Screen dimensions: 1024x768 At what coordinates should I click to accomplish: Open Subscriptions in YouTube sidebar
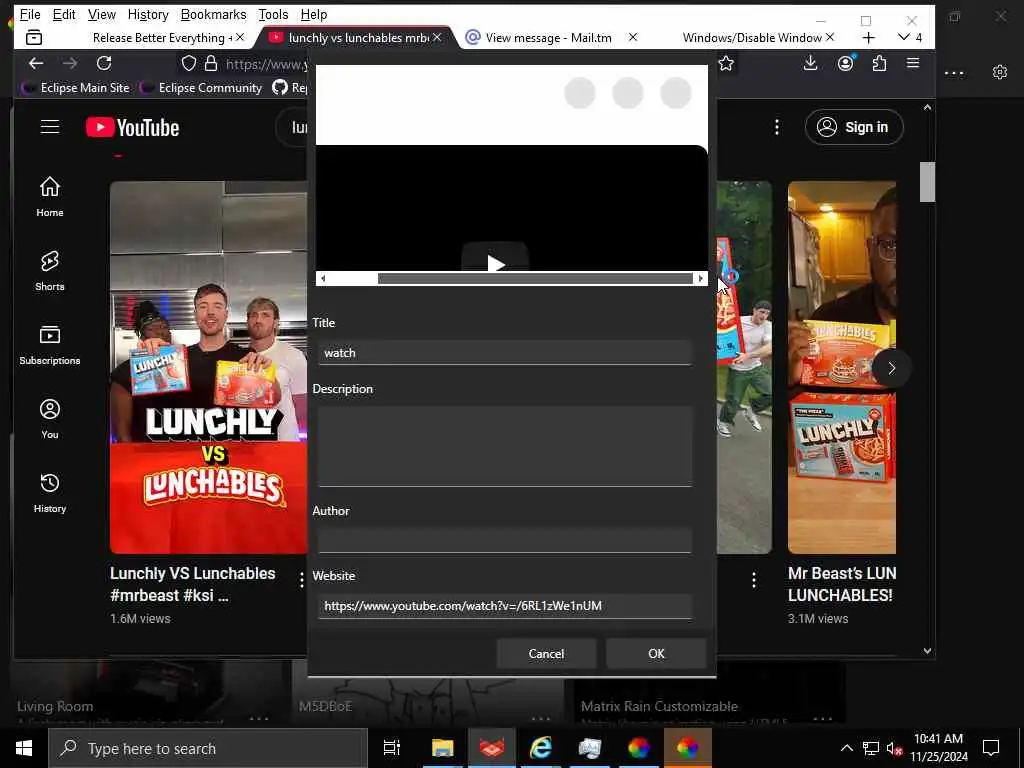(50, 345)
